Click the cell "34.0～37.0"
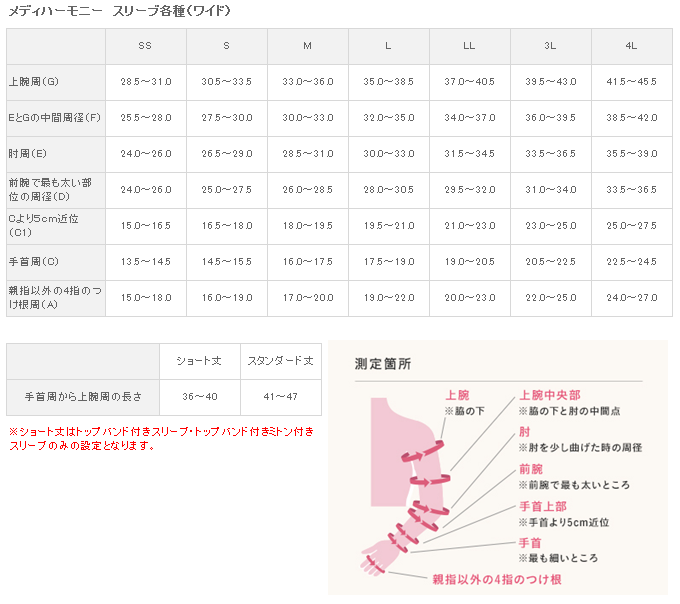 point(470,118)
